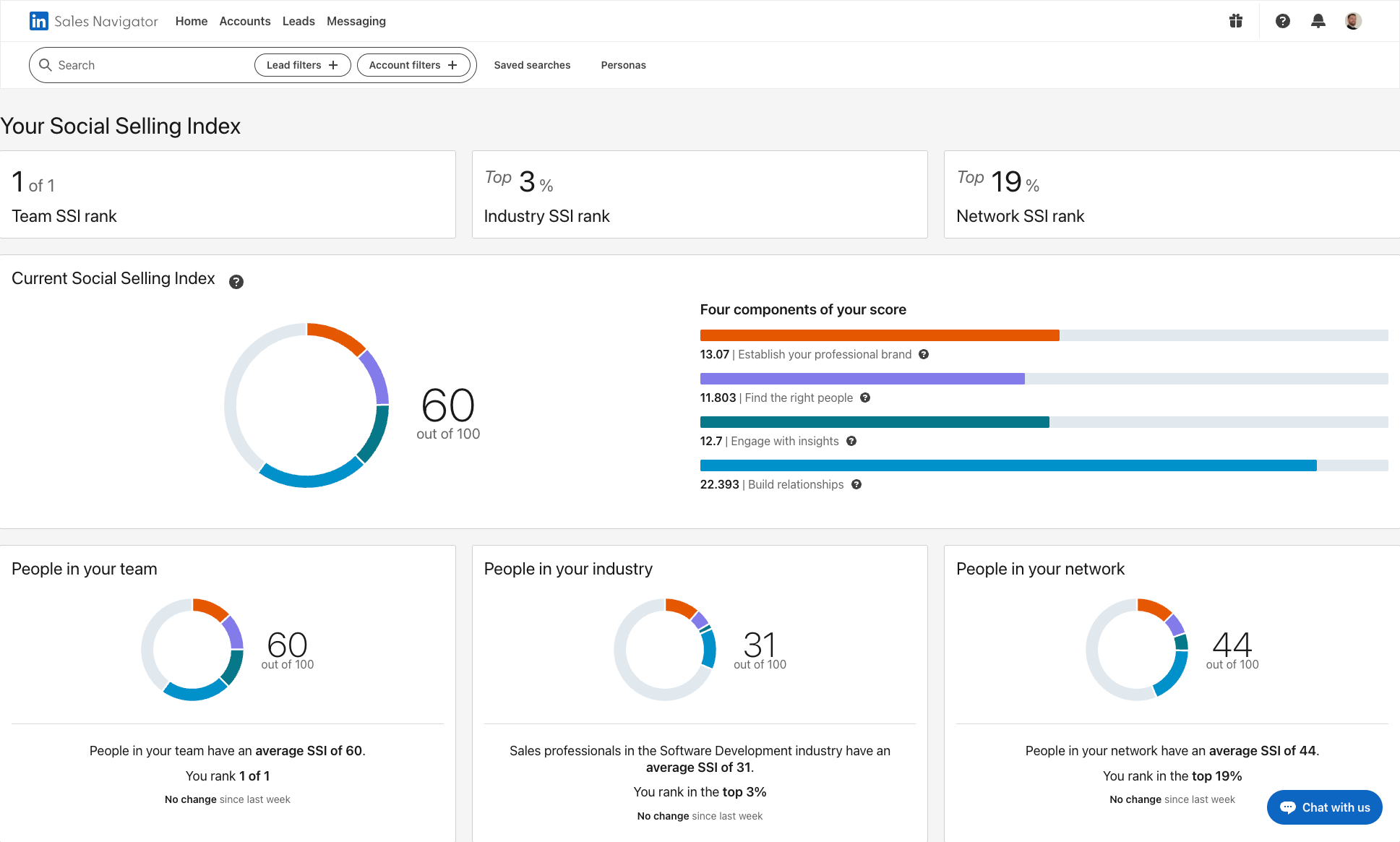Click the orange professional brand progress bar

pyautogui.click(x=880, y=335)
